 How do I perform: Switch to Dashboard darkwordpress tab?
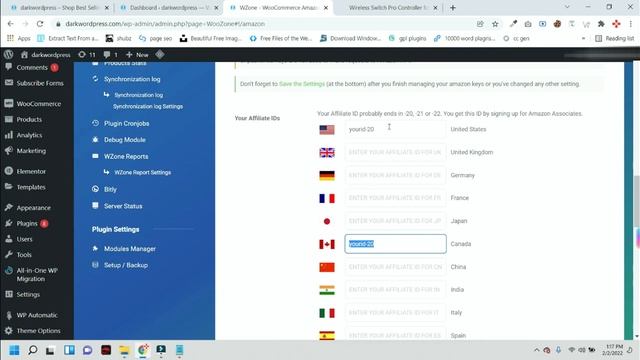[x=169, y=8]
